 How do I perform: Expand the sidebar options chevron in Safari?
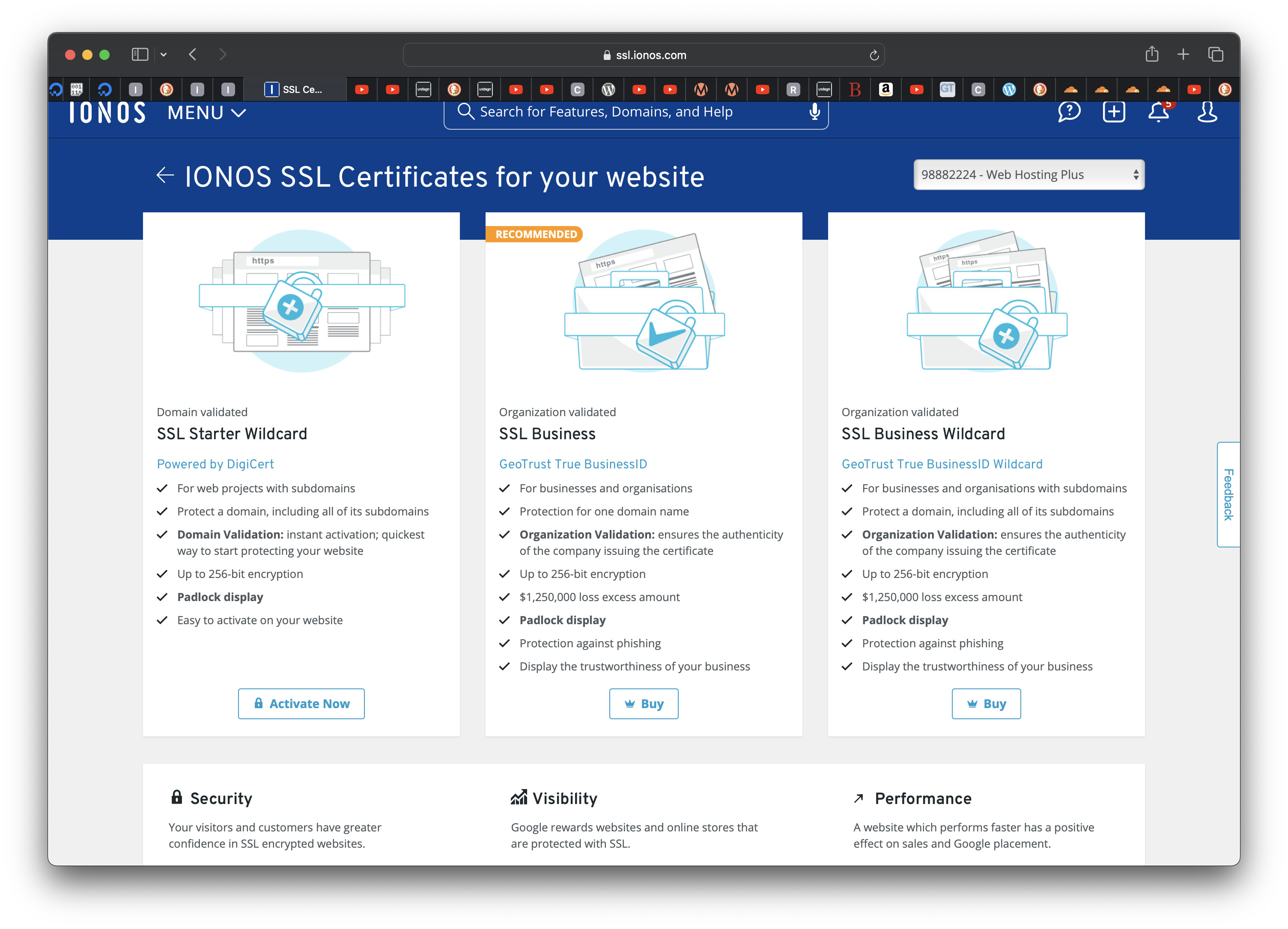[164, 54]
